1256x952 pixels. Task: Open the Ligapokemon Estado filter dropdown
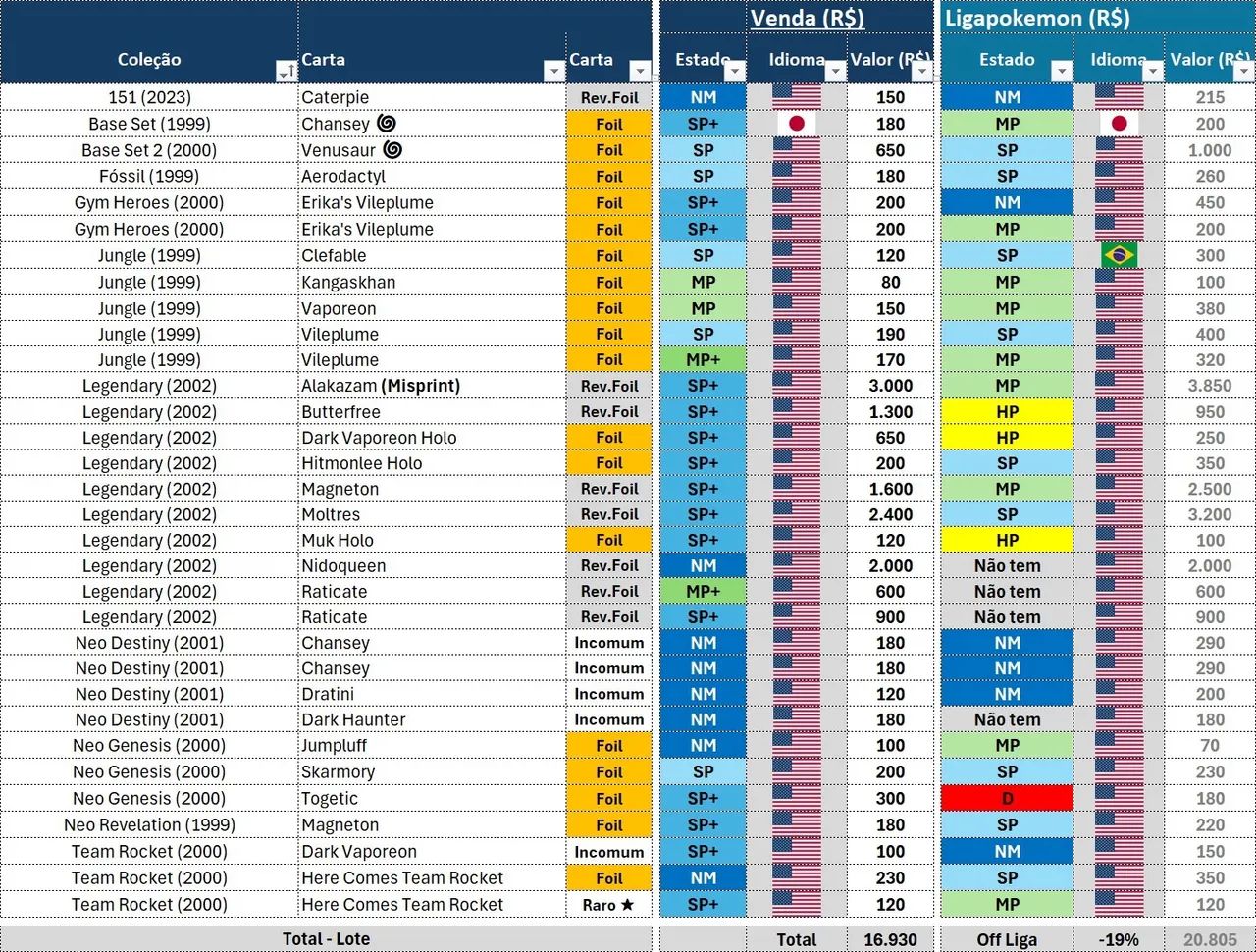click(x=1061, y=71)
